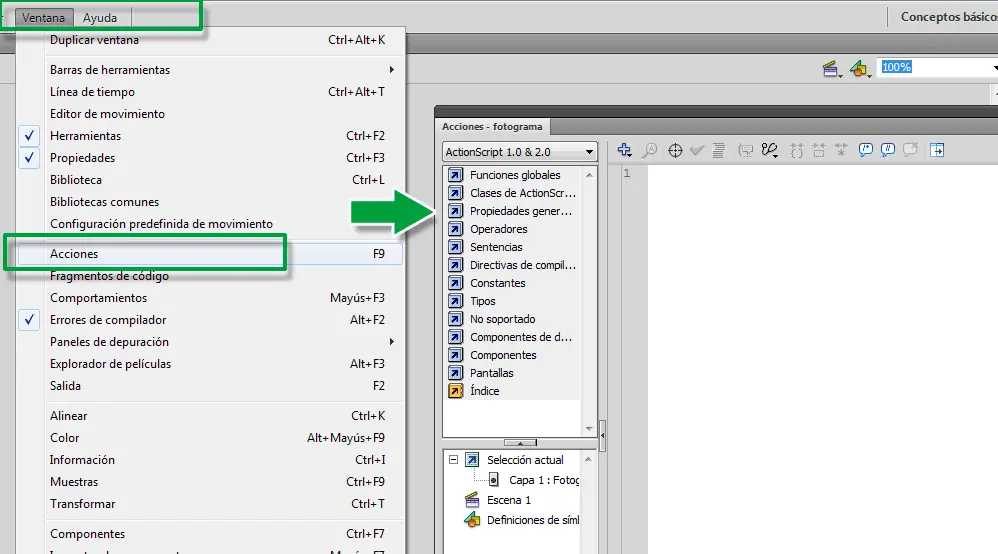
Task: Collapse the Selección actual tree node
Action: [453, 459]
